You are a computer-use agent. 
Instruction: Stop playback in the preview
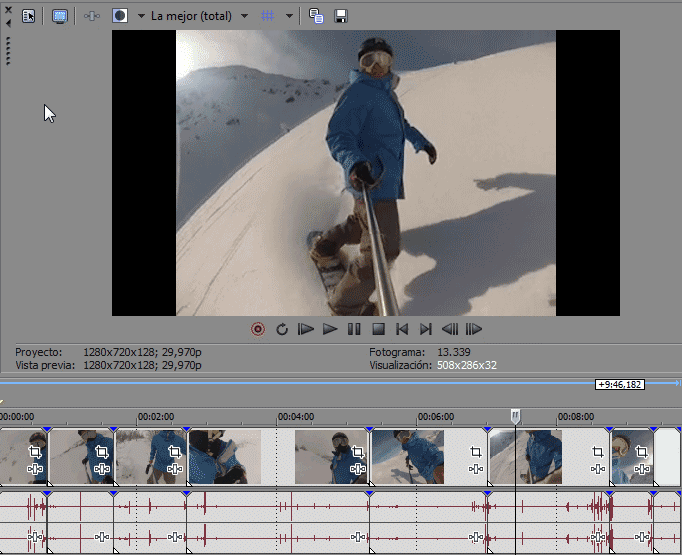(x=378, y=329)
